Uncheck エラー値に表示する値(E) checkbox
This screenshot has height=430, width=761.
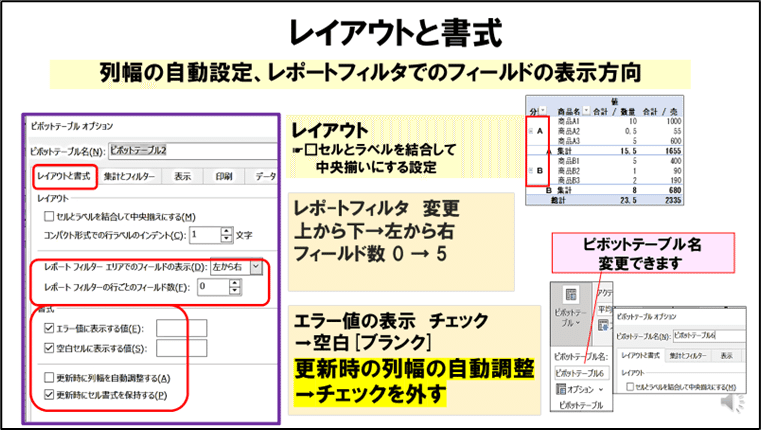49,329
